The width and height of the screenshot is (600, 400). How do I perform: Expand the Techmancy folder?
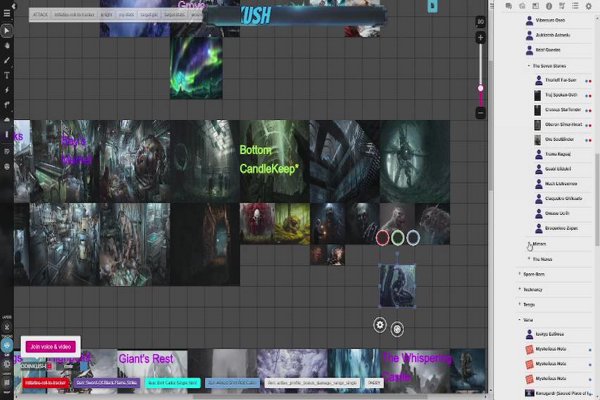coord(520,289)
